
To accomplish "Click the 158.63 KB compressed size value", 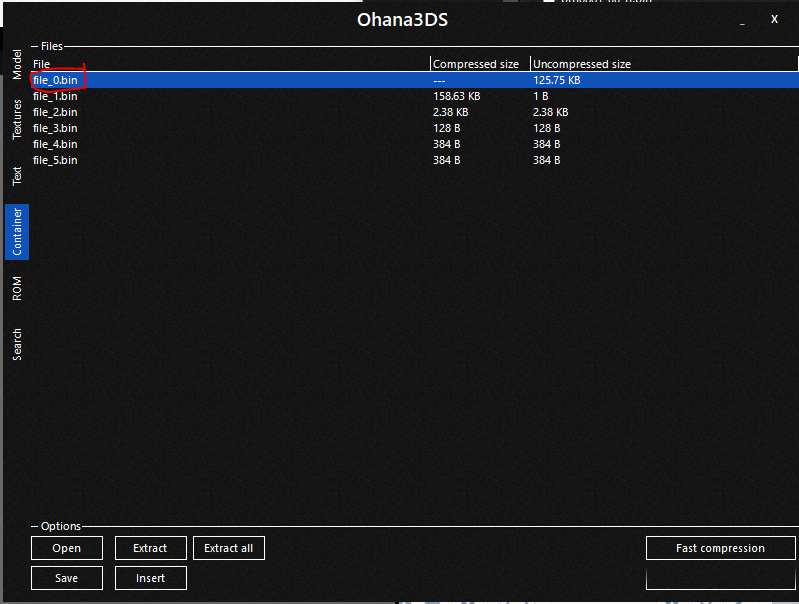I will (x=457, y=96).
